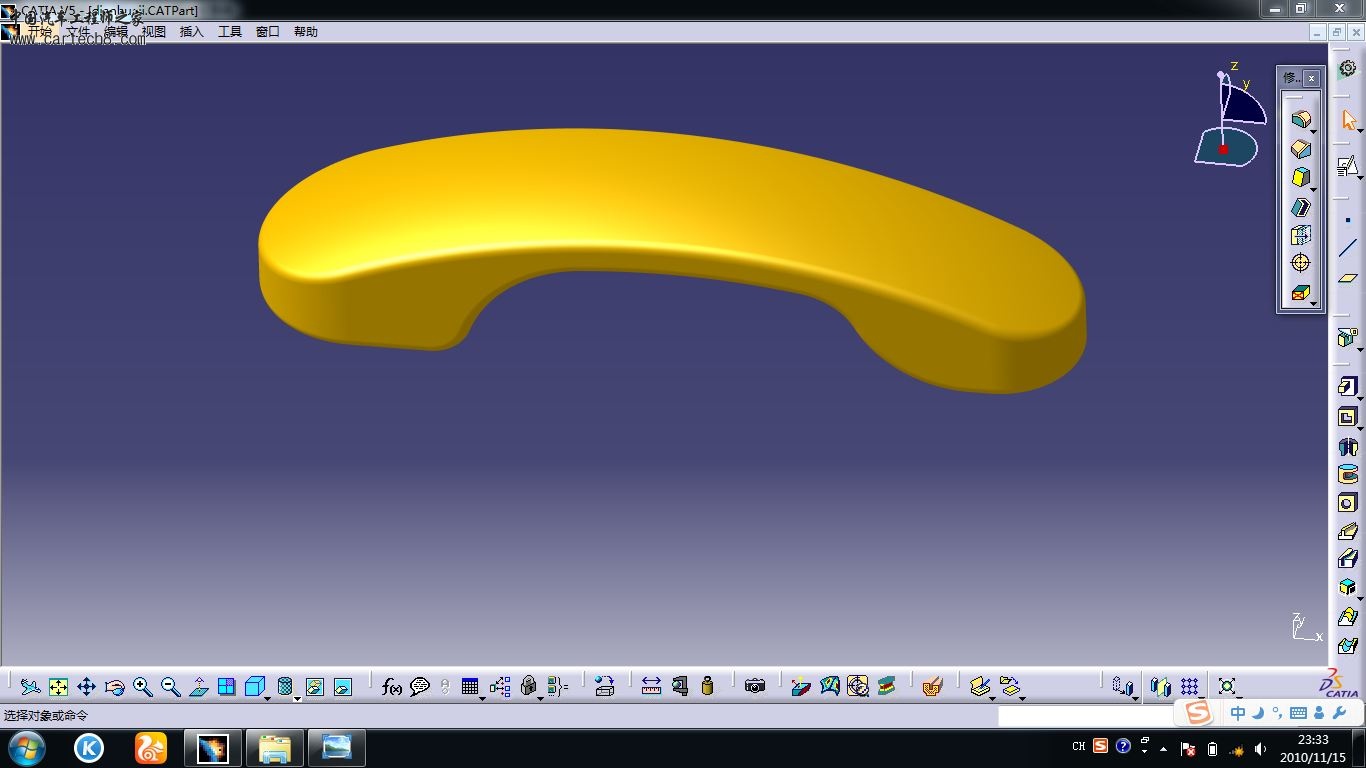Open Windows Start button
1366x768 pixels.
[26, 748]
